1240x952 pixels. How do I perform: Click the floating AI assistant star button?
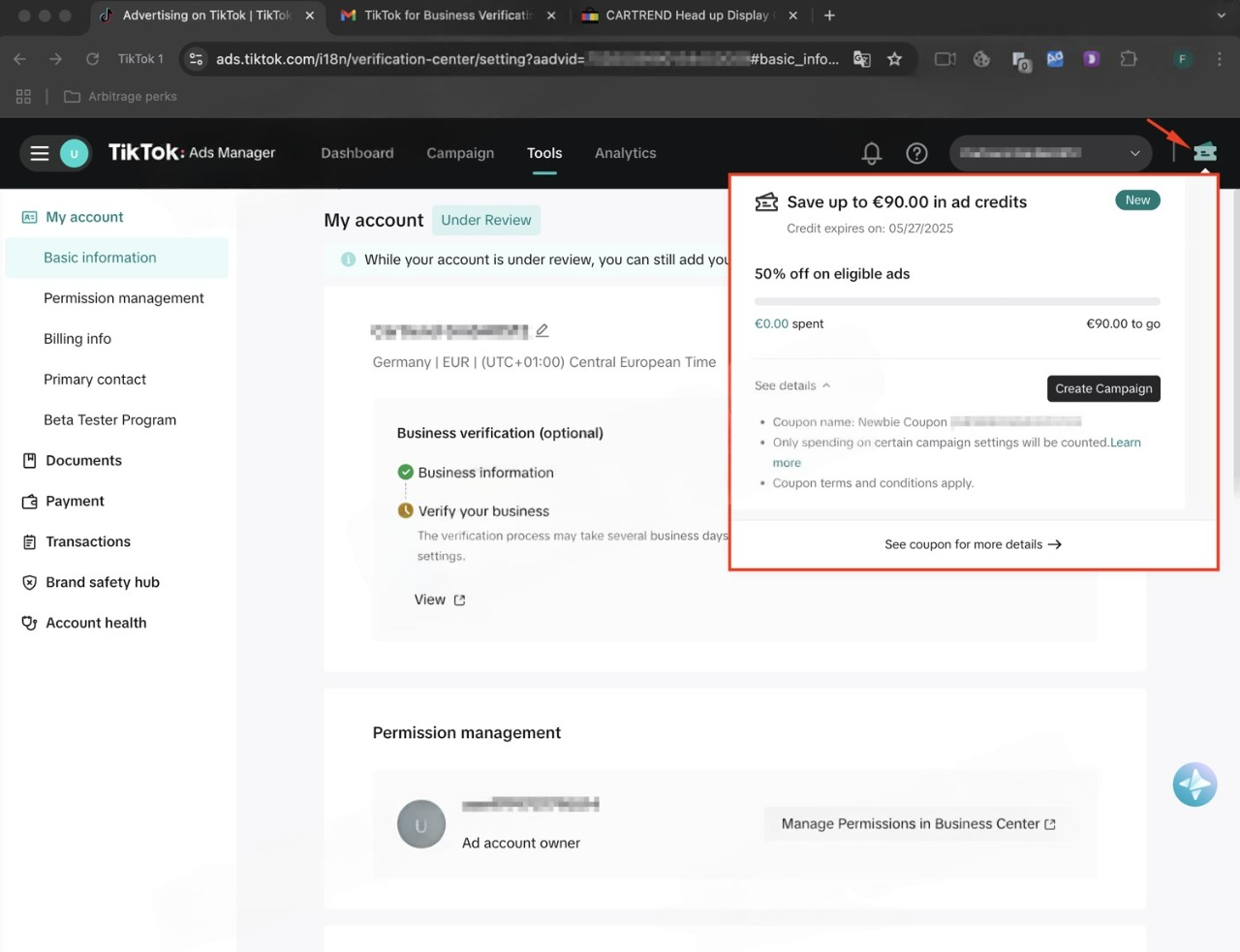point(1194,783)
